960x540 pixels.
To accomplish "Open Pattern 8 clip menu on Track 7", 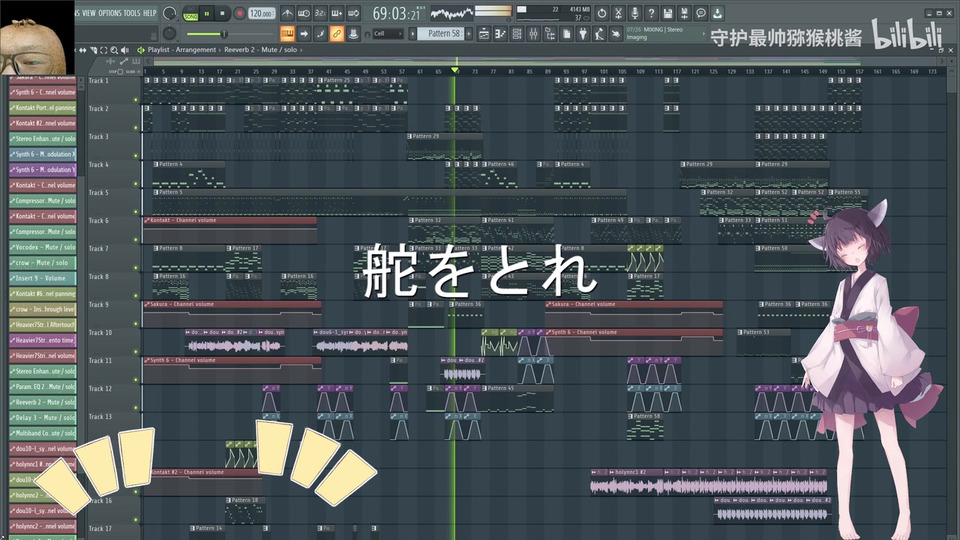I will (x=156, y=248).
